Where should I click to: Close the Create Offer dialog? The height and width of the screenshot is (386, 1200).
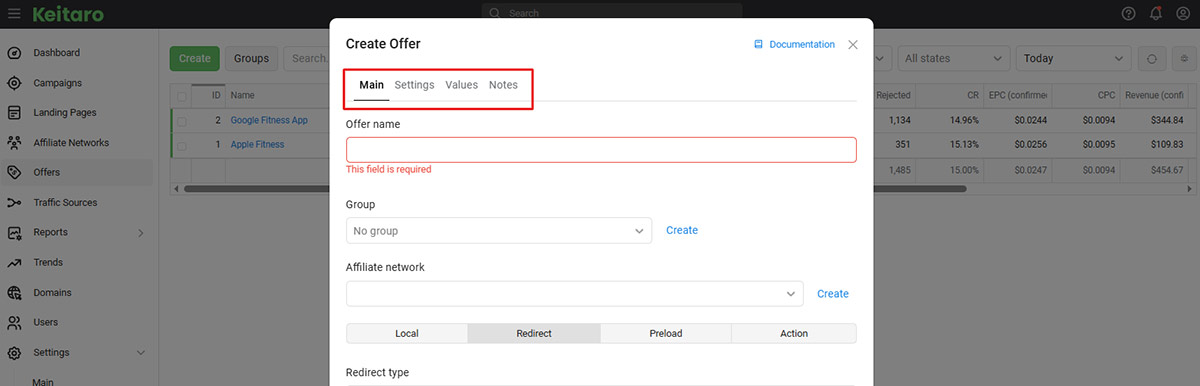tap(853, 44)
